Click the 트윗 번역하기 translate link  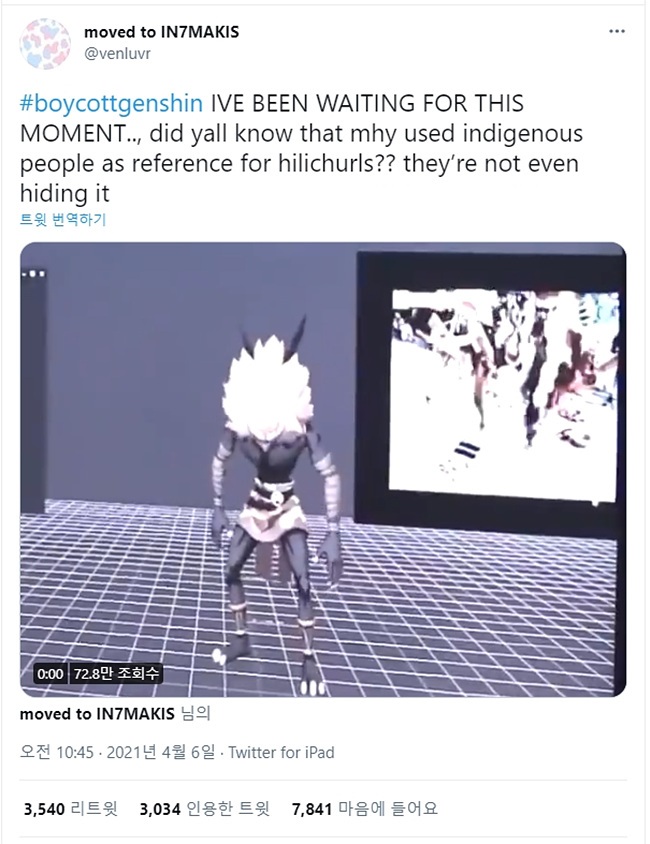click(63, 220)
